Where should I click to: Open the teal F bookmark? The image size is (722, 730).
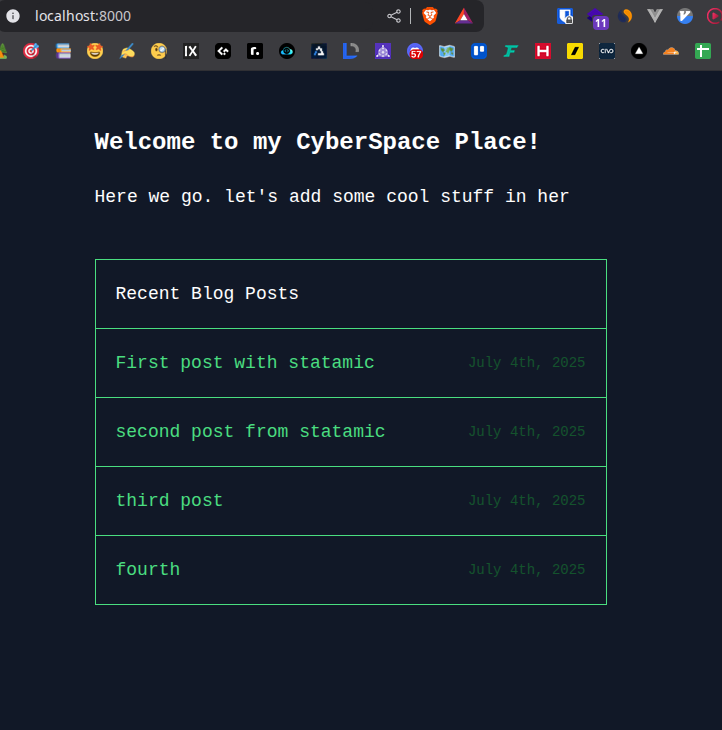click(511, 51)
